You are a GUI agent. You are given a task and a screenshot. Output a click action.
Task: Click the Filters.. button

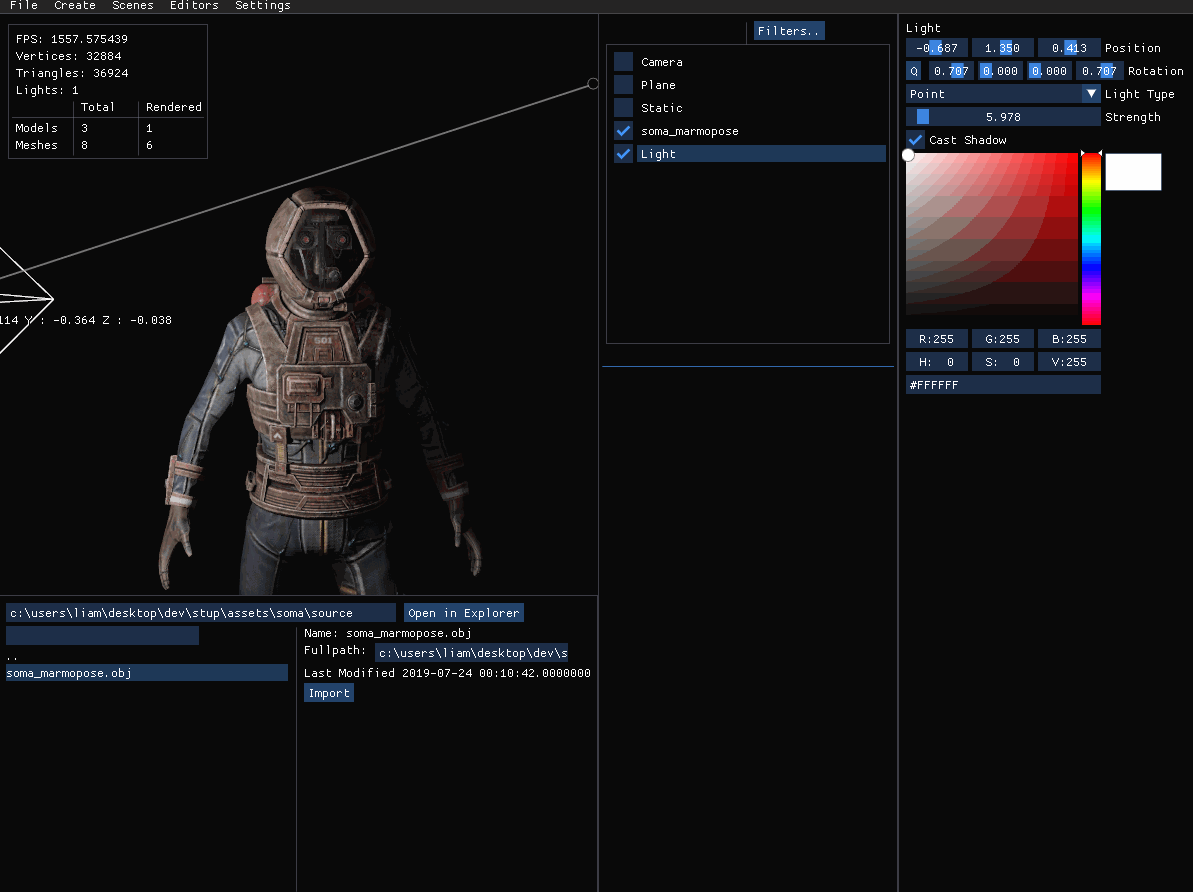coord(789,31)
